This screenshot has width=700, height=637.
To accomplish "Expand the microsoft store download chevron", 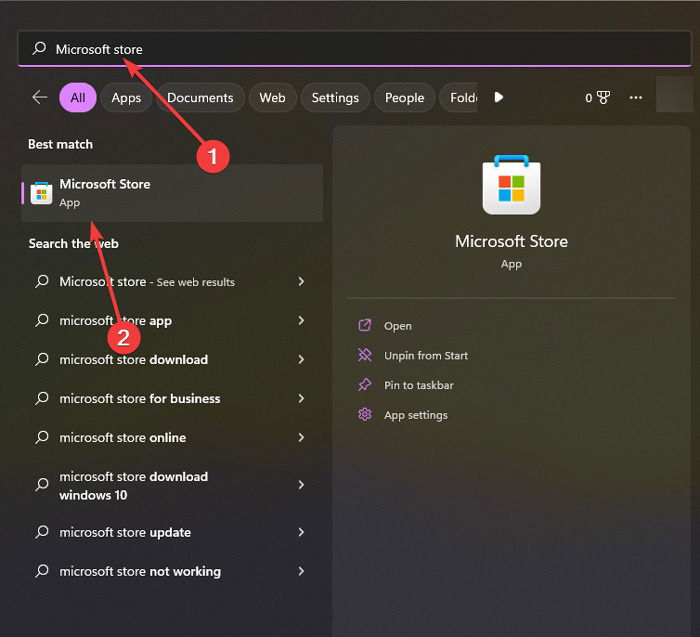I will [x=301, y=359].
